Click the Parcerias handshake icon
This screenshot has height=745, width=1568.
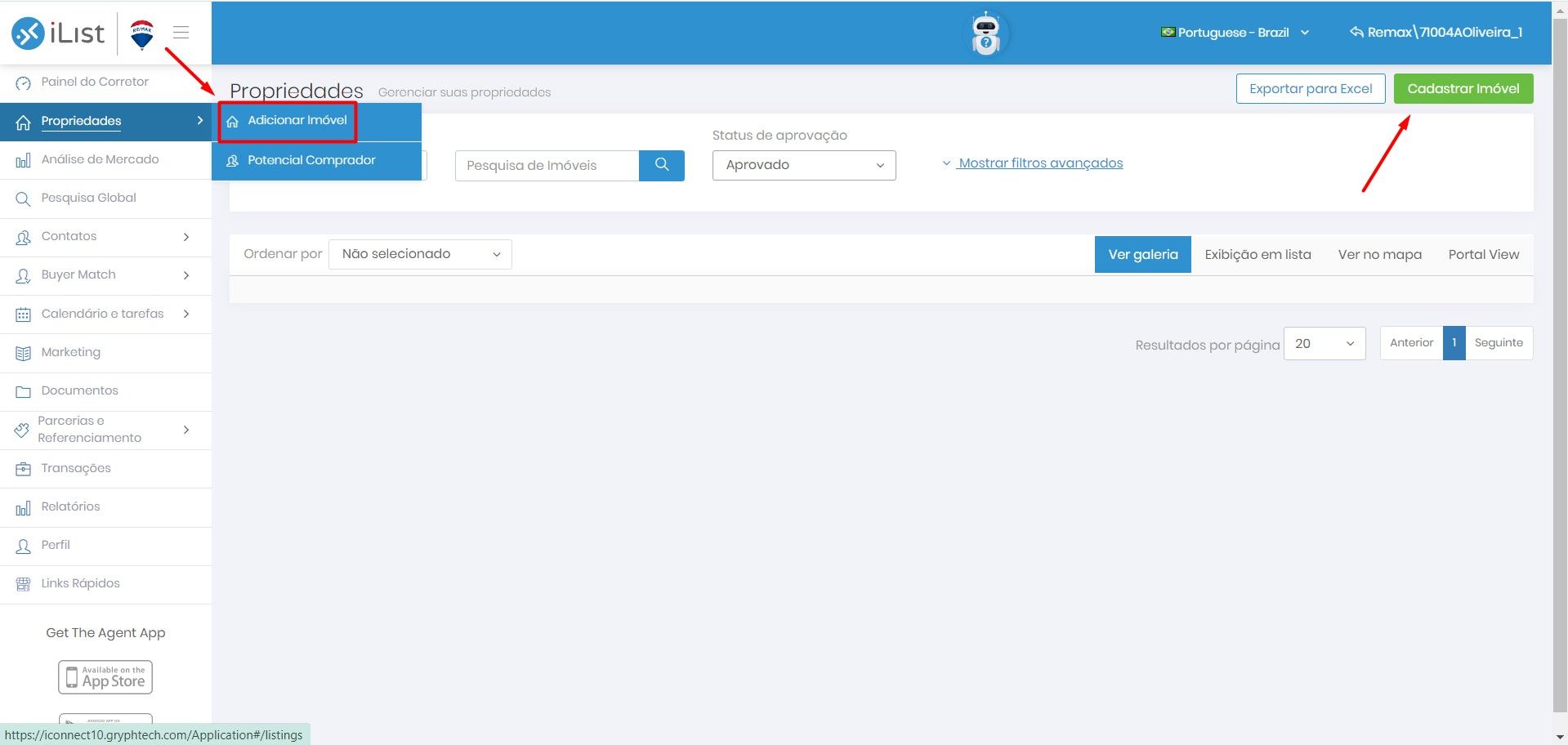(22, 430)
